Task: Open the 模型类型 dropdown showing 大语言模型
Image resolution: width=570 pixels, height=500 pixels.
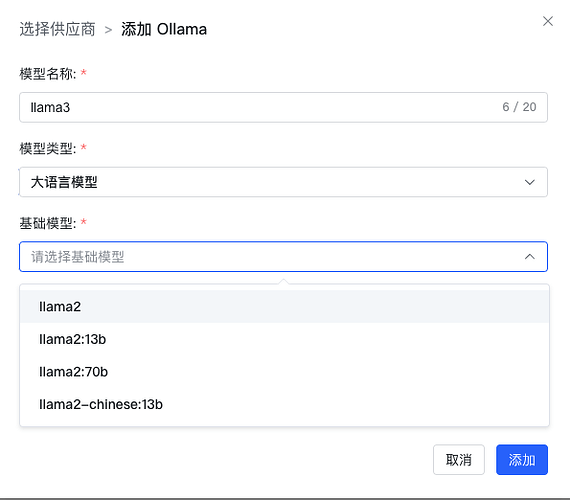Action: 283,182
